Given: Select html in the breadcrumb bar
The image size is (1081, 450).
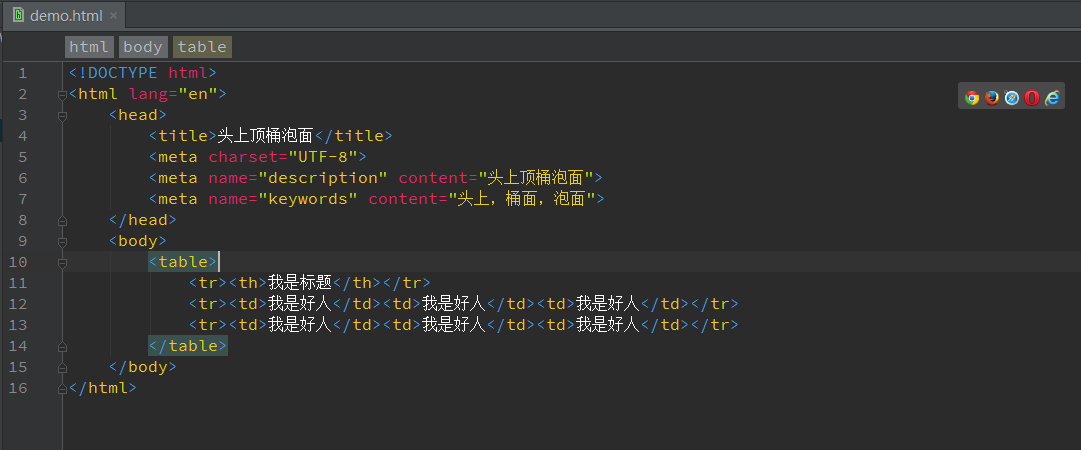Looking at the screenshot, I should coord(89,47).
